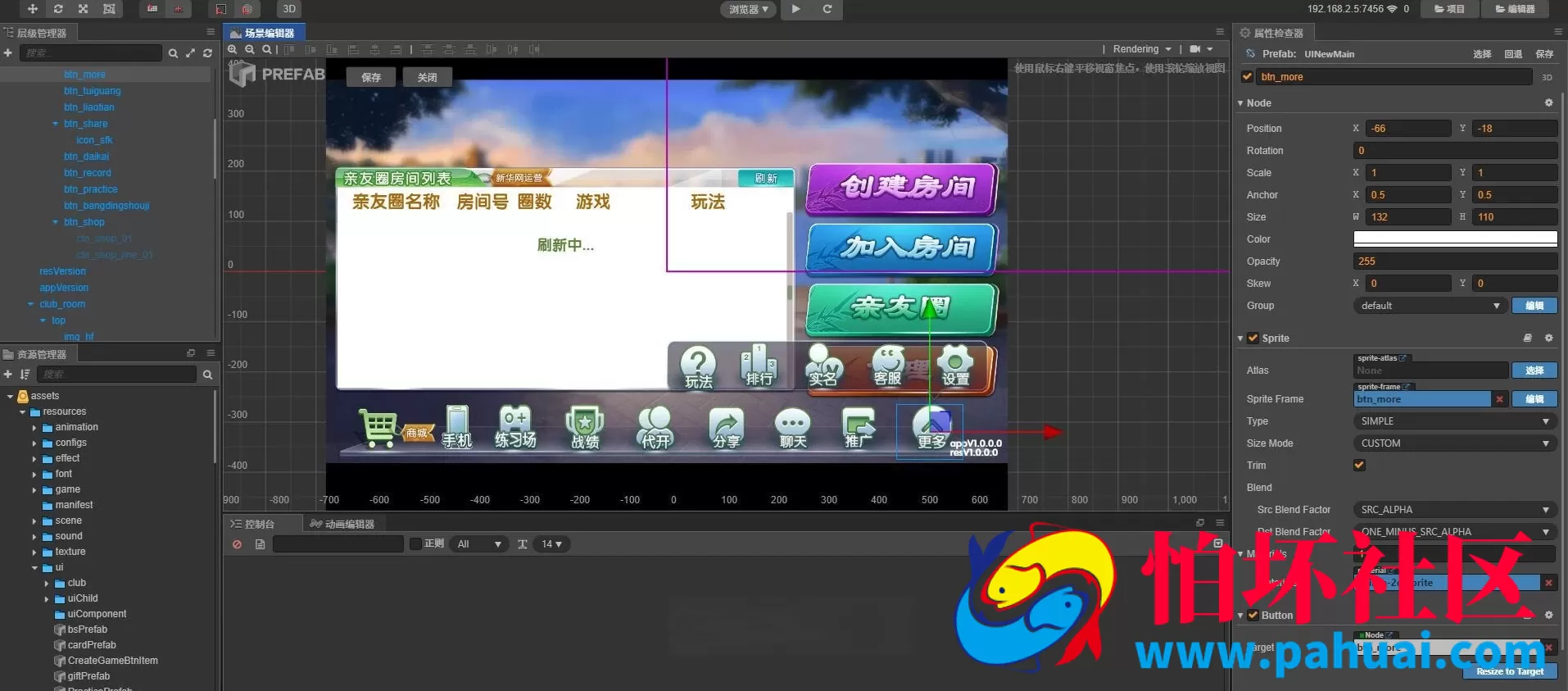1568x691 pixels.
Task: Click the Play preview button
Action: click(x=795, y=9)
